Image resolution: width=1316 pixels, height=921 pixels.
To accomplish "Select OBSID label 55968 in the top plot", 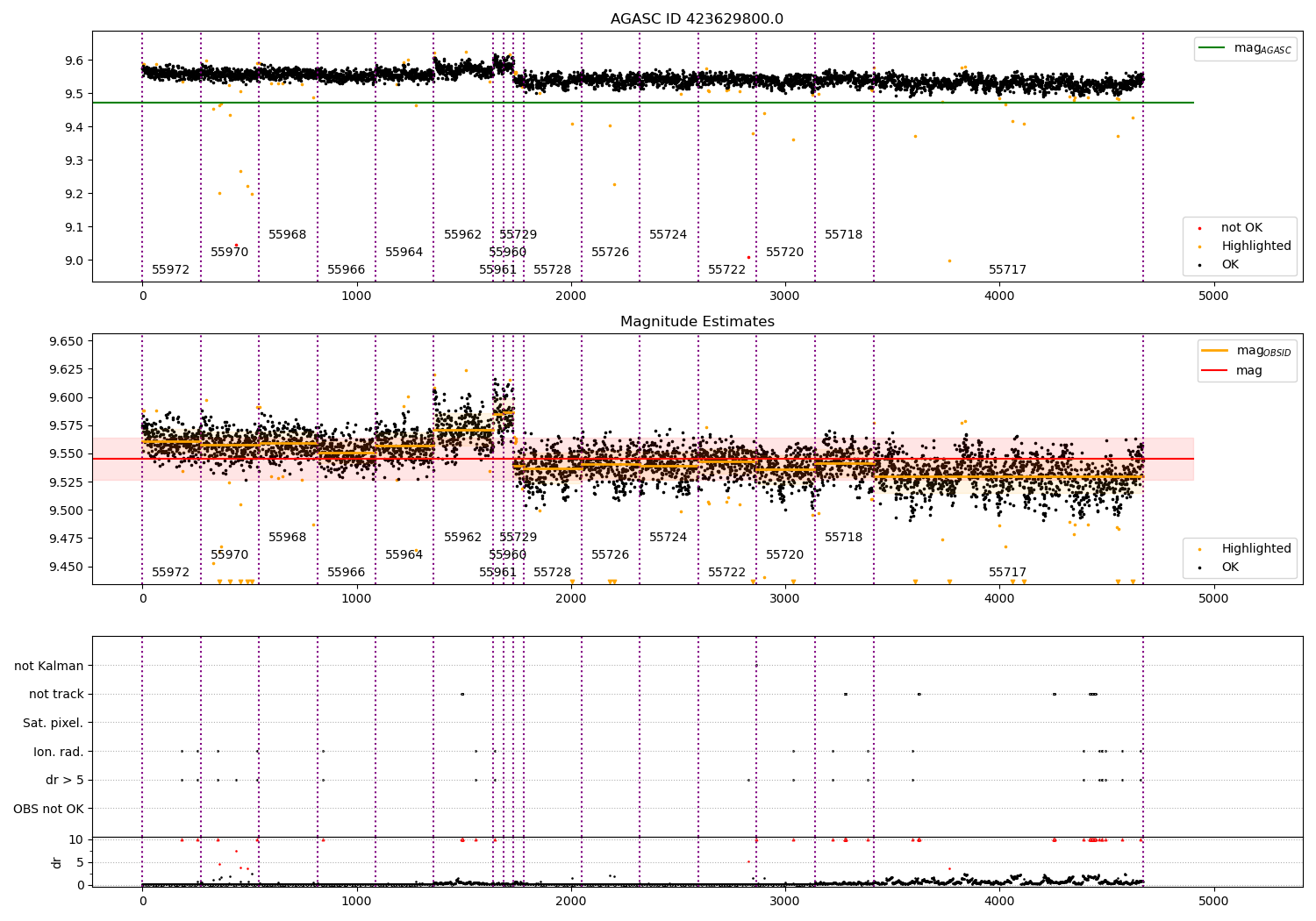I will click(288, 235).
